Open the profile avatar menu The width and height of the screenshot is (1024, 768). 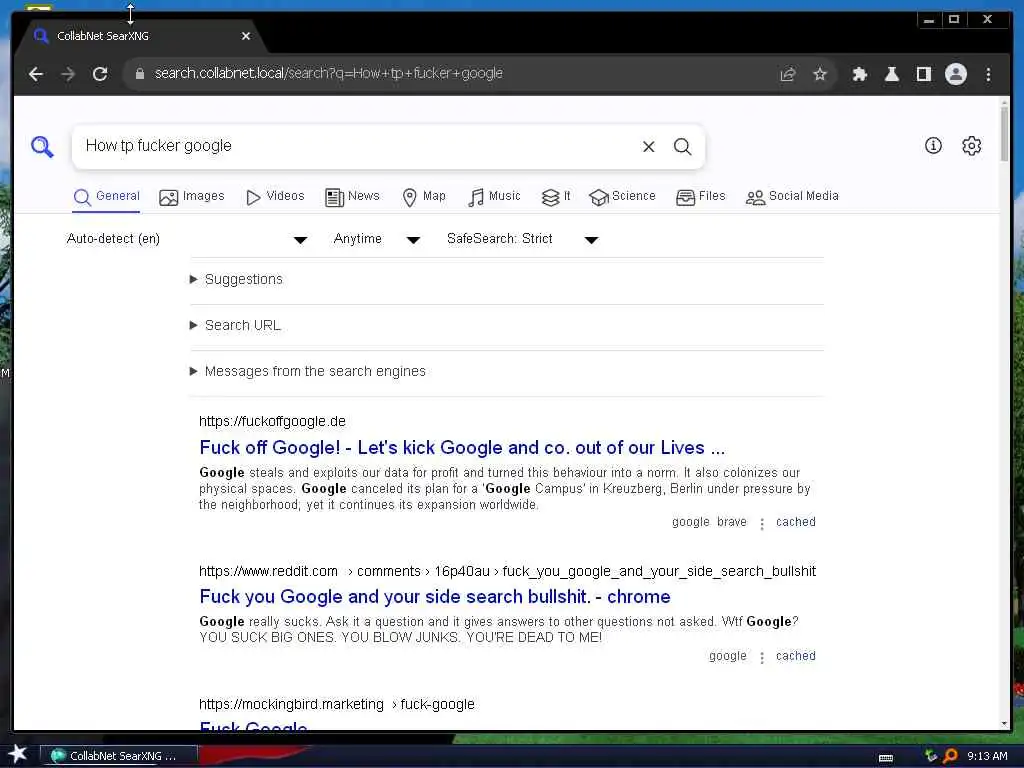click(x=955, y=74)
